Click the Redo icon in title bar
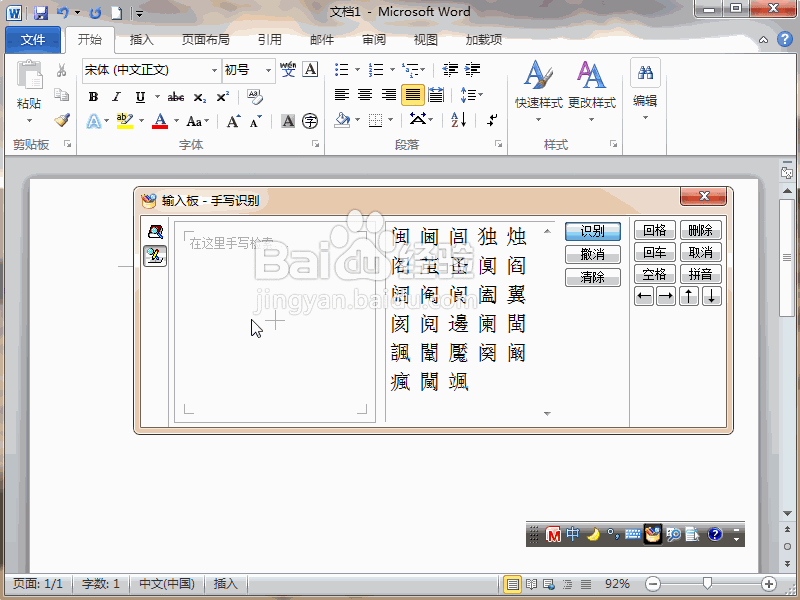Screen dimensions: 800x600 (x=95, y=12)
